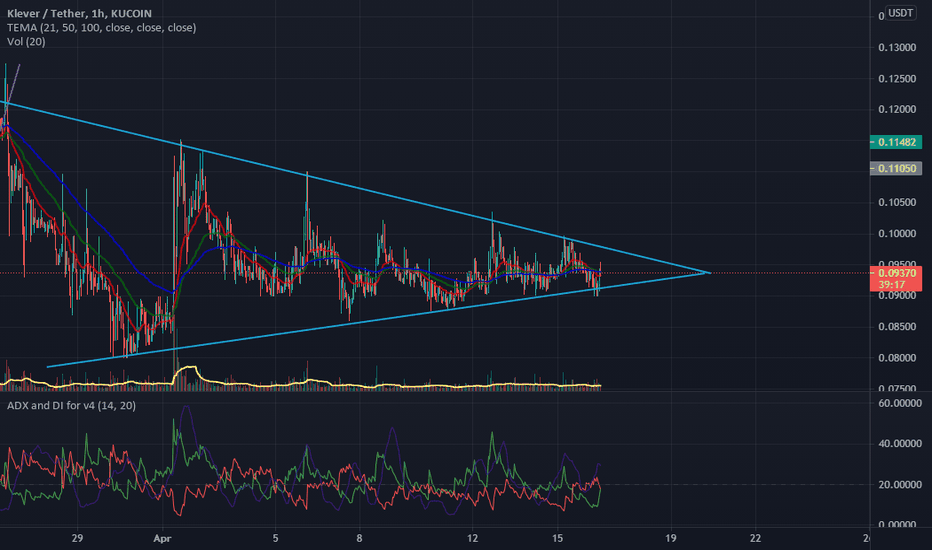Select the Vol (20) indicator legend

pos(26,42)
